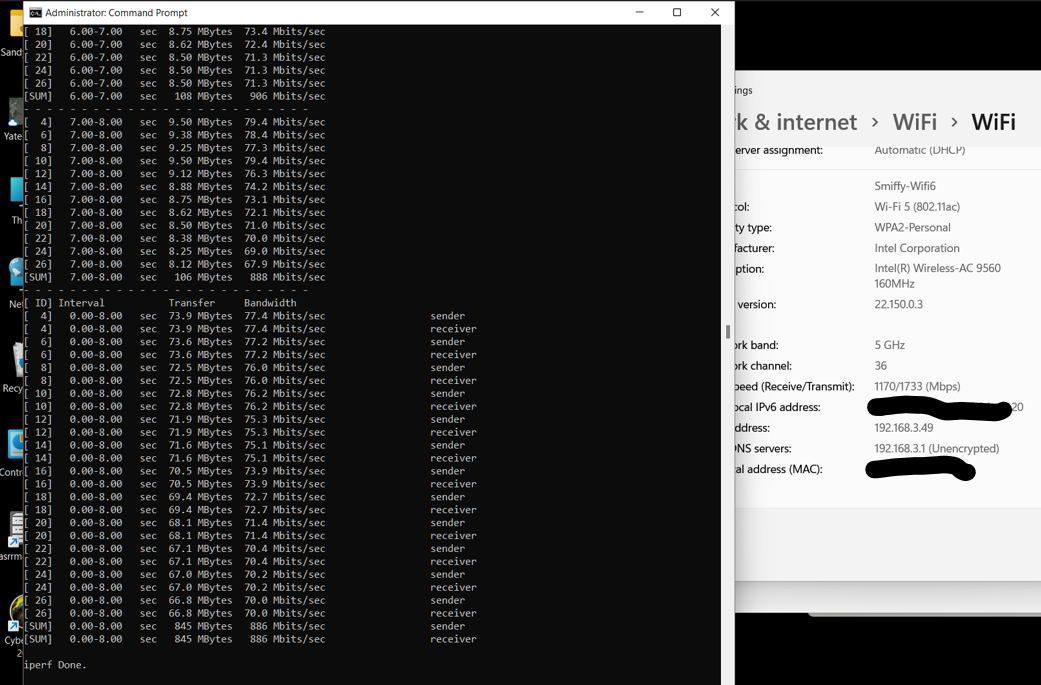
Task: Click the 'Transfer' column header in iperf output
Action: click(x=191, y=303)
